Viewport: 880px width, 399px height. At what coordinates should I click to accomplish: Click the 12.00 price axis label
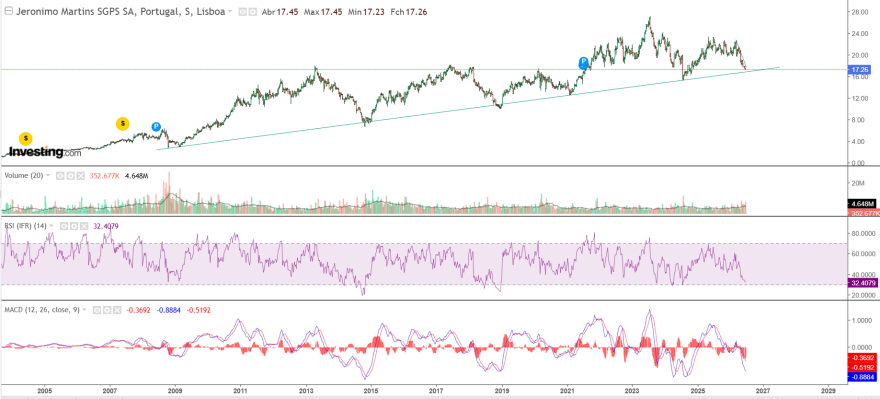(x=860, y=99)
